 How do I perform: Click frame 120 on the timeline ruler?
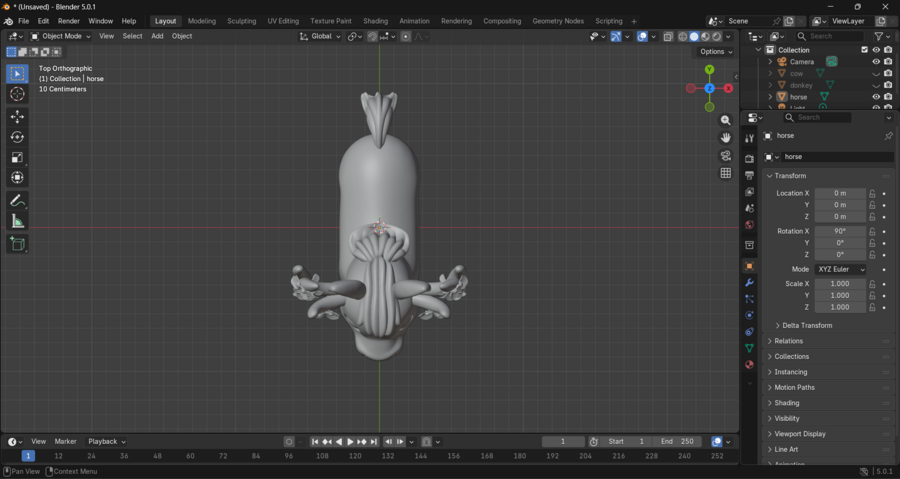[x=355, y=456]
